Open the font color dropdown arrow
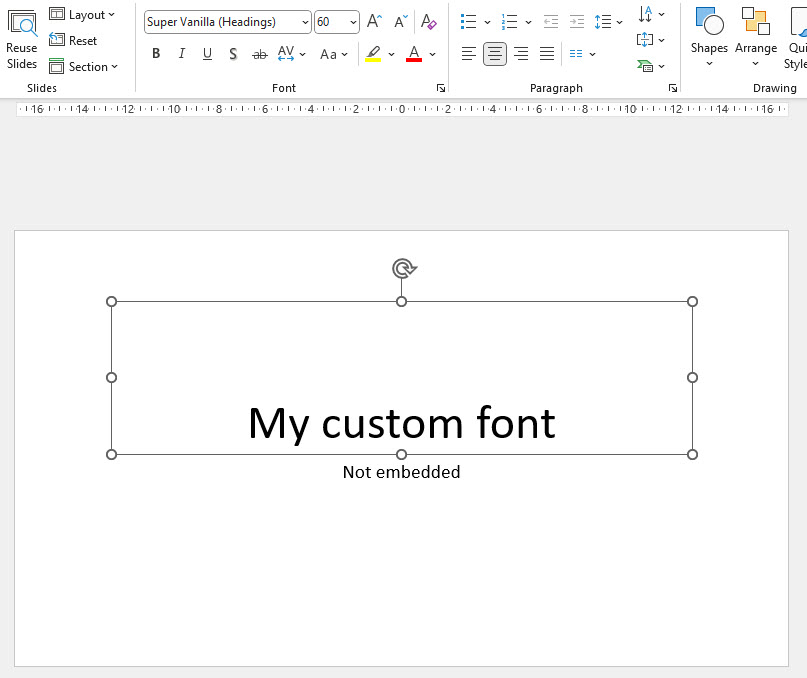This screenshot has height=678, width=807. point(432,54)
